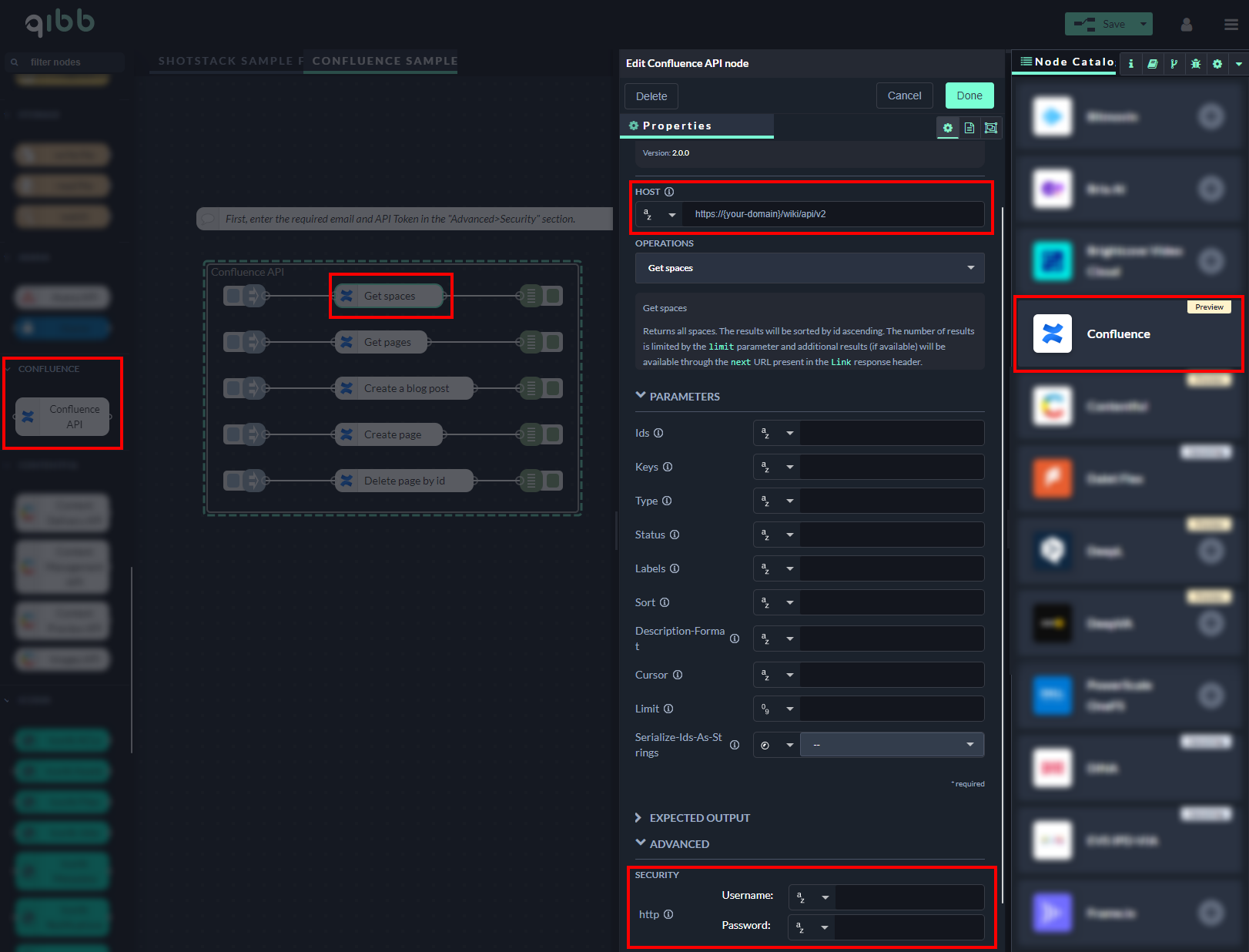Toggle the inject button for Get pages flow
The width and height of the screenshot is (1249, 952).
click(x=233, y=342)
